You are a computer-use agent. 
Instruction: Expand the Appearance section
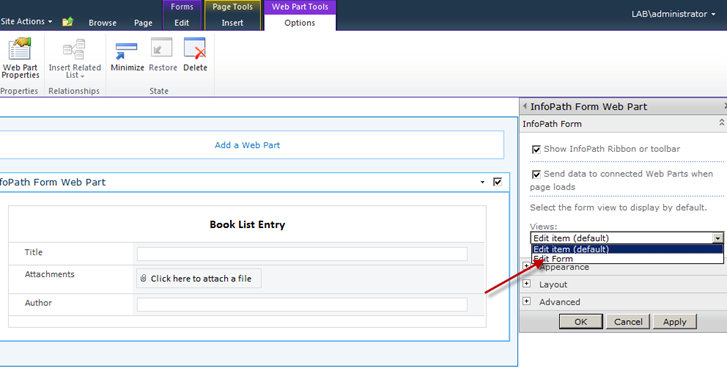pos(527,267)
